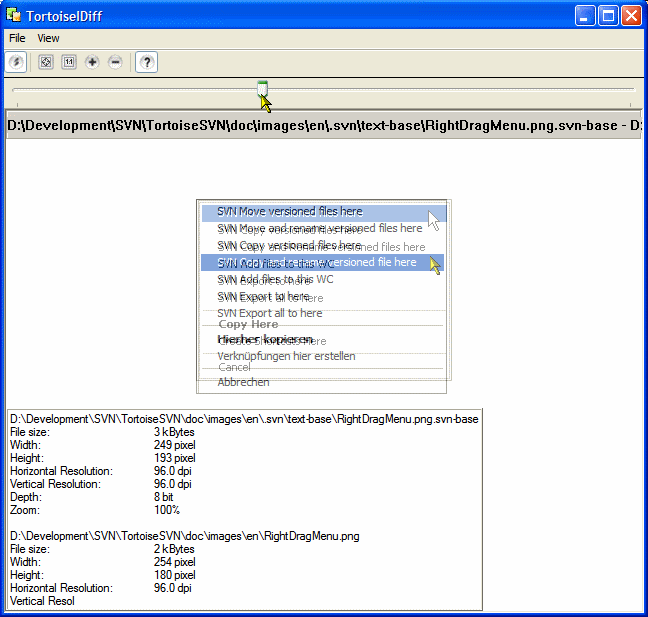Close the TortoiseIDiff window
Screen dimensions: 648x617
coord(631,15)
